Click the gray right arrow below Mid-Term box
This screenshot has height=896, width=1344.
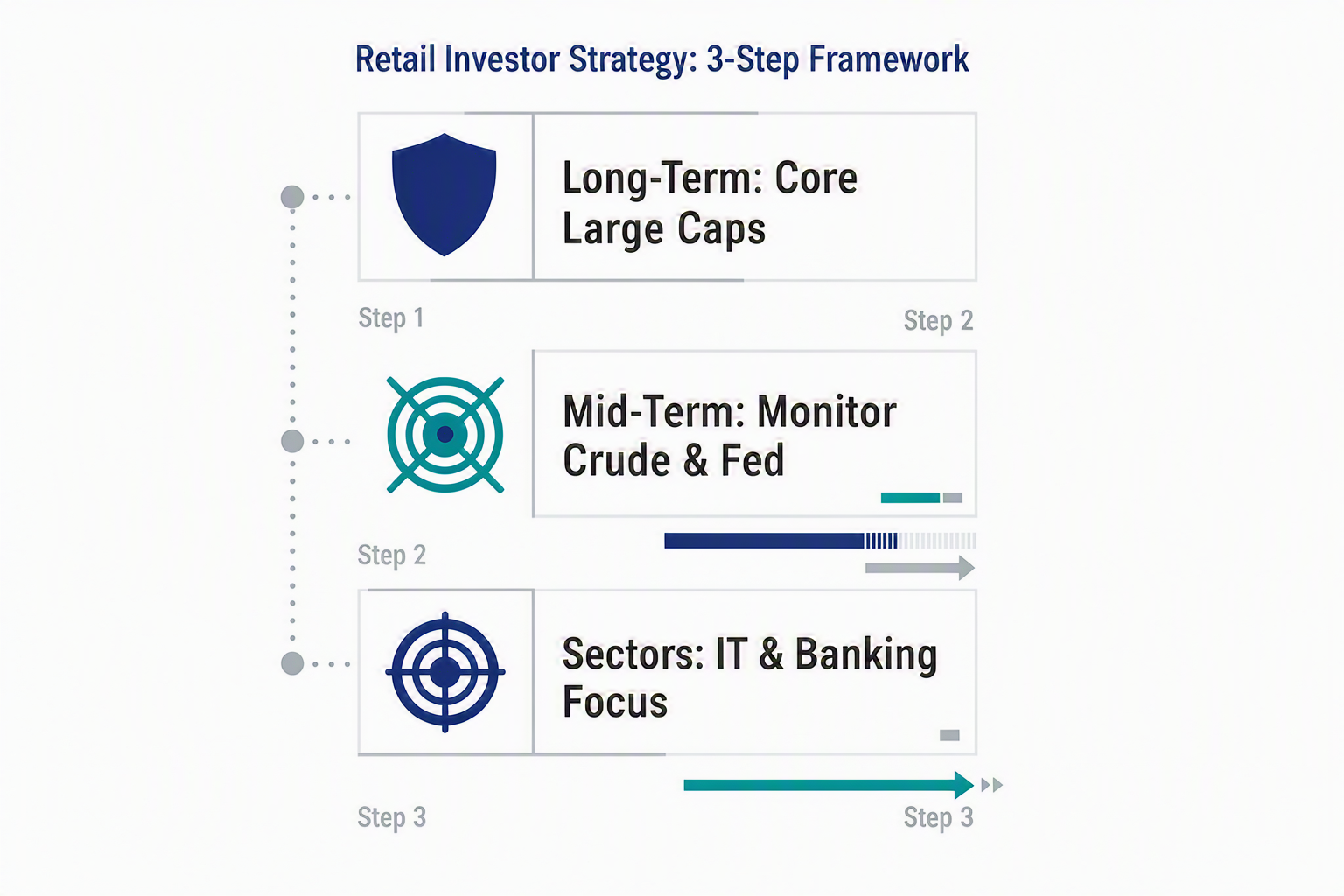coord(920,568)
